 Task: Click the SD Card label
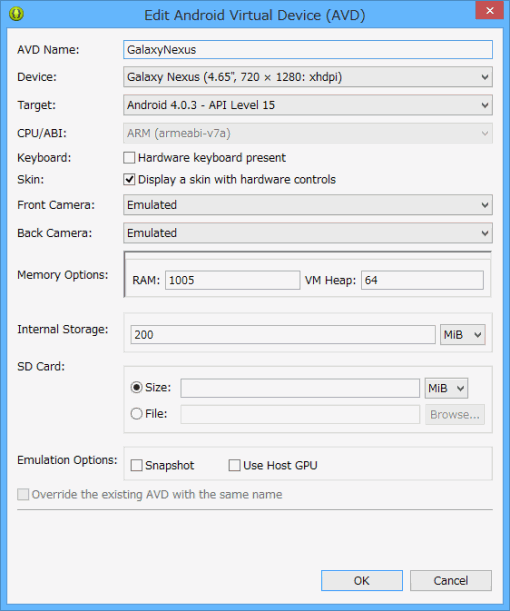pyautogui.click(x=41, y=367)
